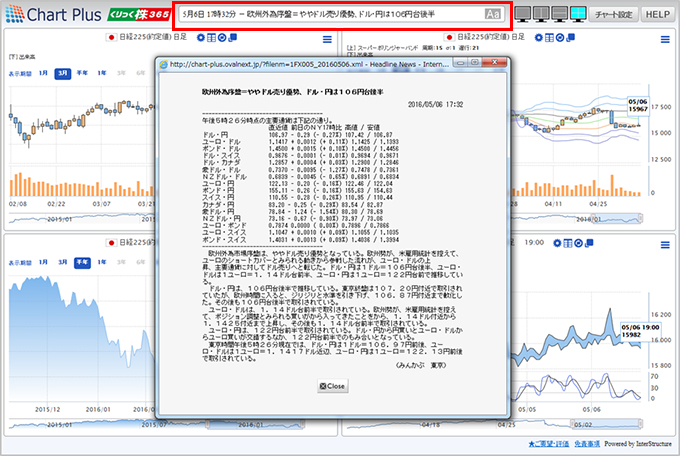Click 2016/05/06 17:32 timestamp in popup

point(435,105)
